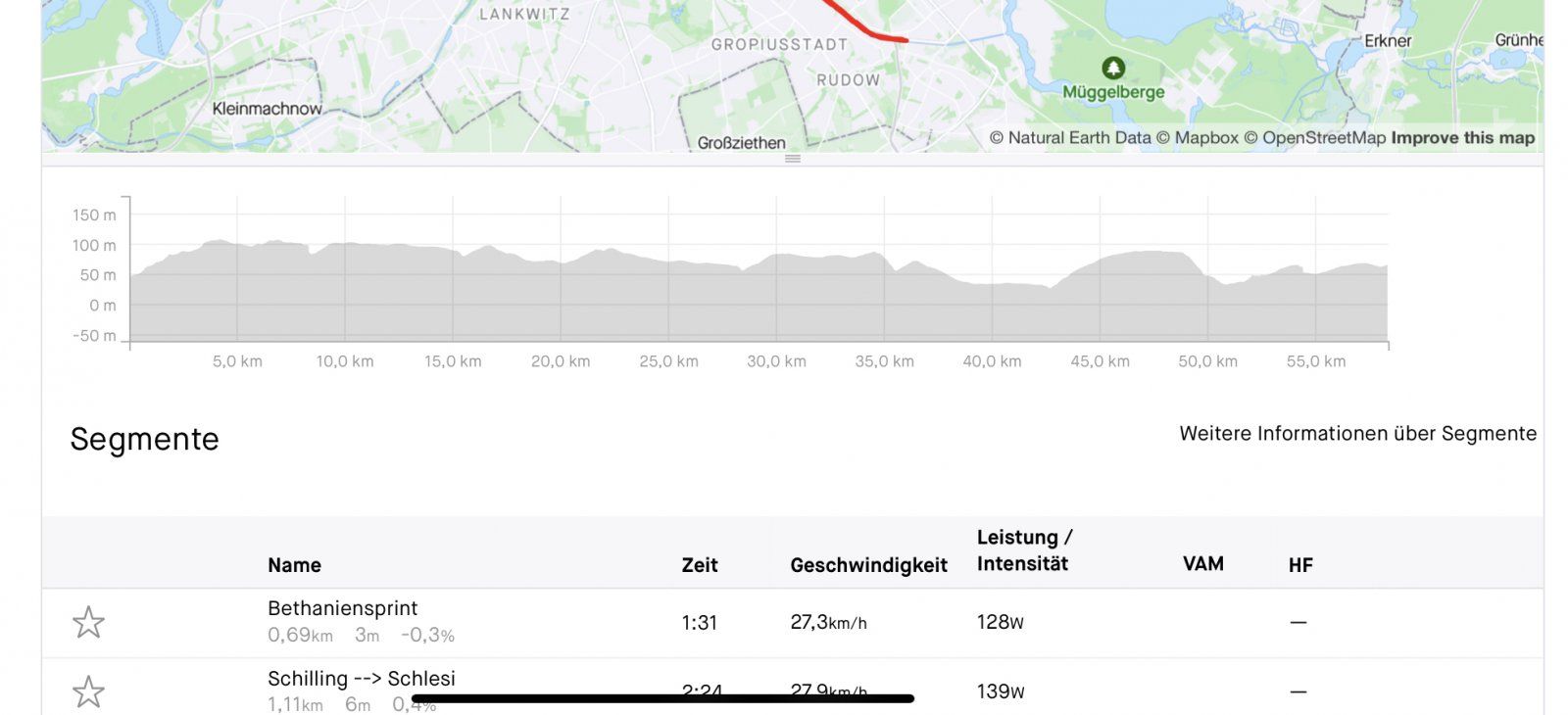This screenshot has width=1568, height=715.
Task: Click the HF column header
Action: (x=1300, y=565)
